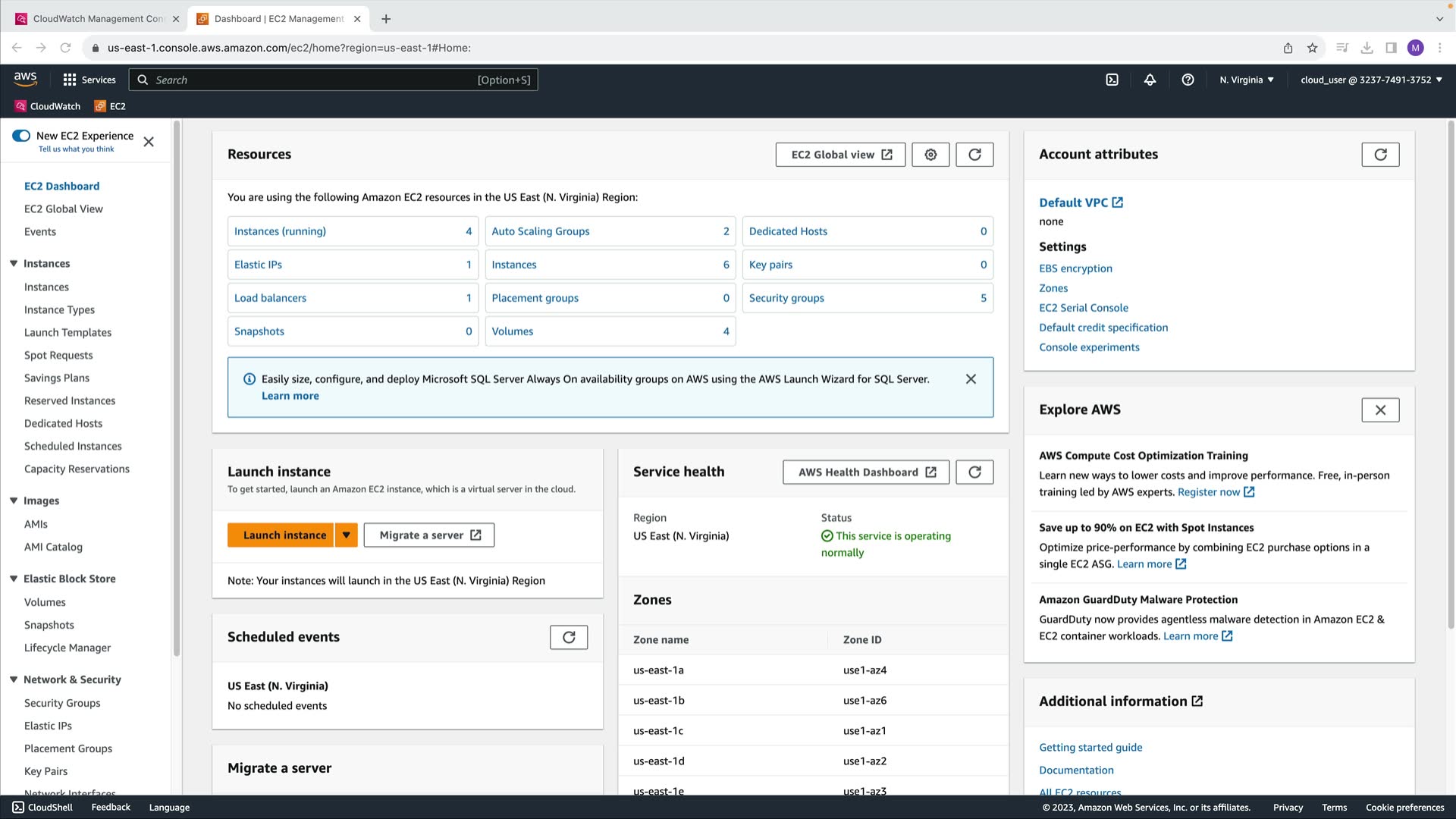Open Resources settings gear icon
Image resolution: width=1456 pixels, height=819 pixels.
[x=930, y=155]
